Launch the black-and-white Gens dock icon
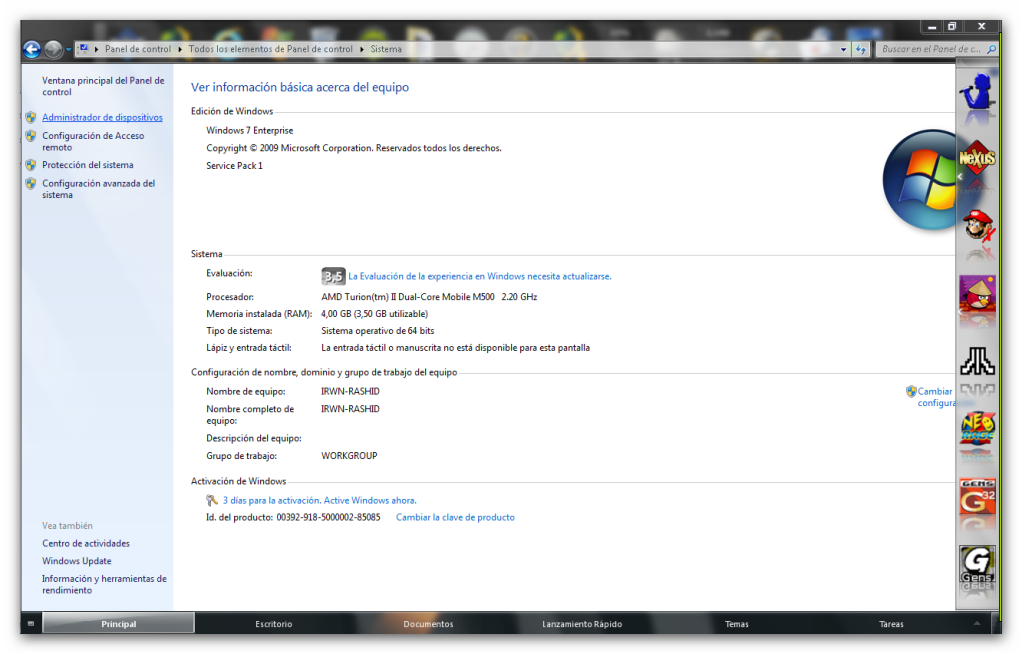 (x=977, y=564)
